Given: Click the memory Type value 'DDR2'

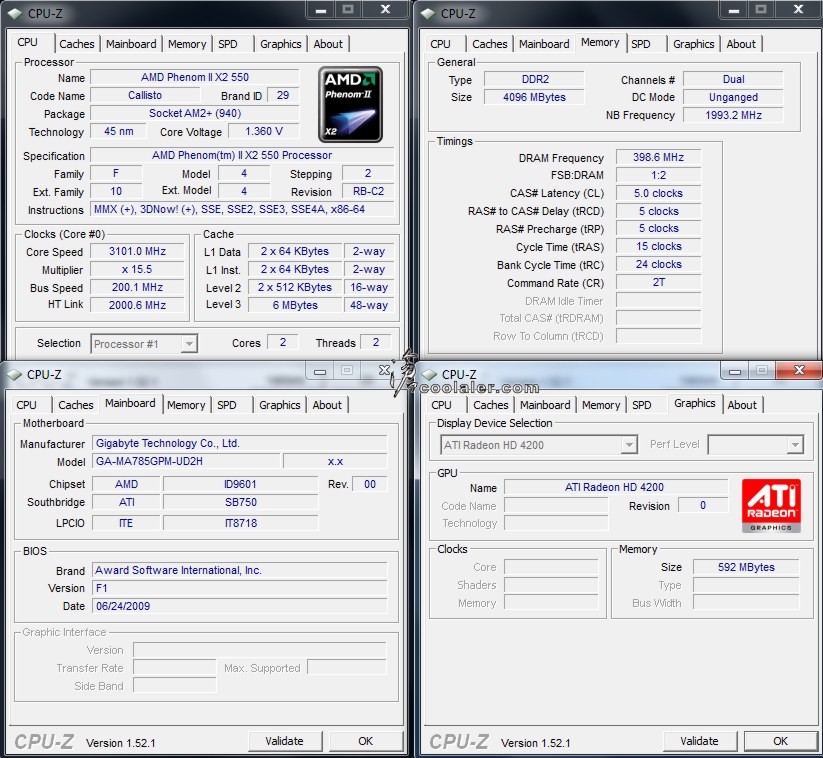Looking at the screenshot, I should coord(534,79).
